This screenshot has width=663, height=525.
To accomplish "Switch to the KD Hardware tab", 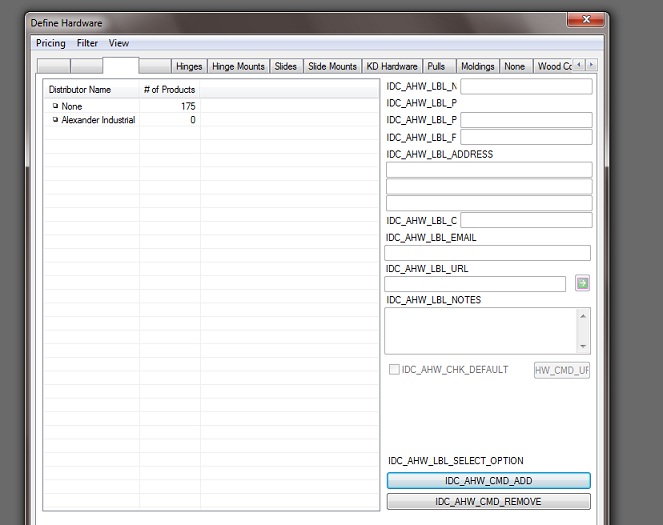I will click(x=392, y=66).
